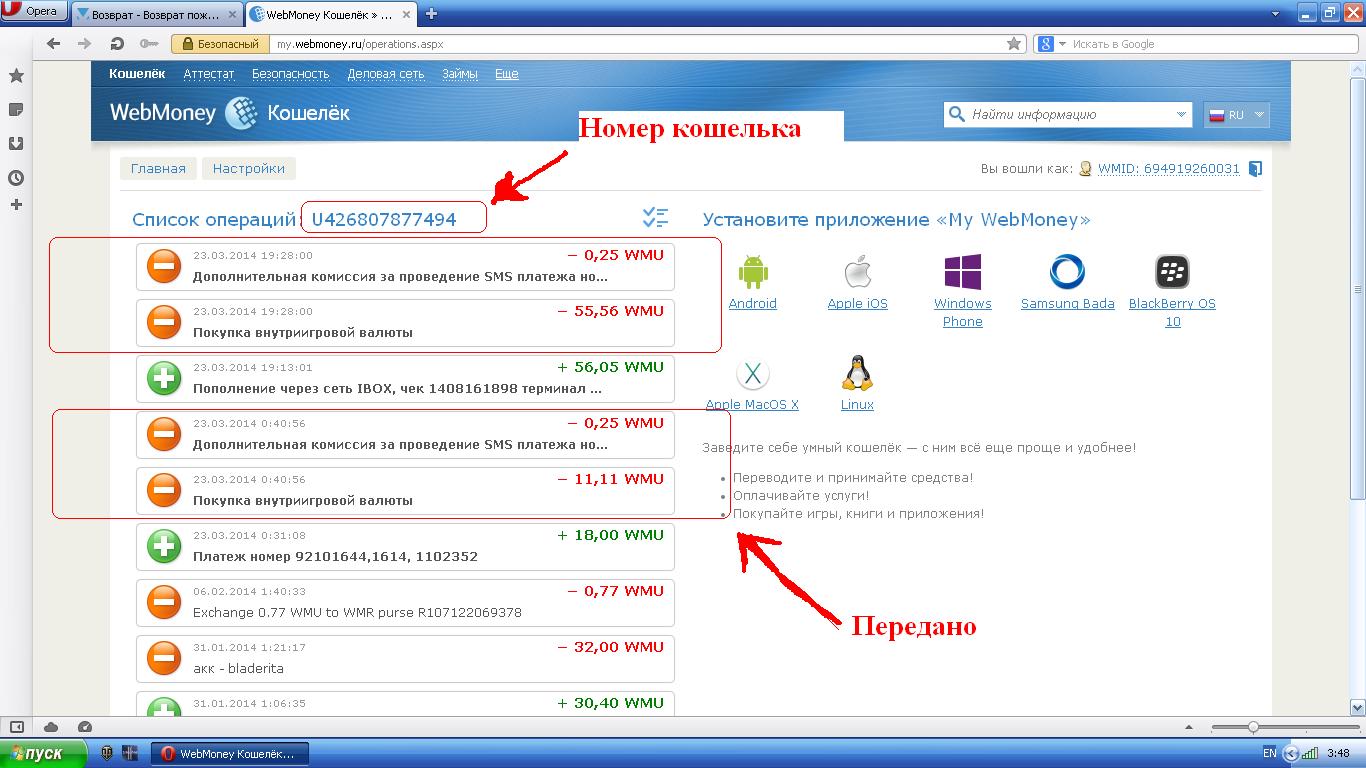
Task: Click Windows Phone link text
Action: click(962, 313)
